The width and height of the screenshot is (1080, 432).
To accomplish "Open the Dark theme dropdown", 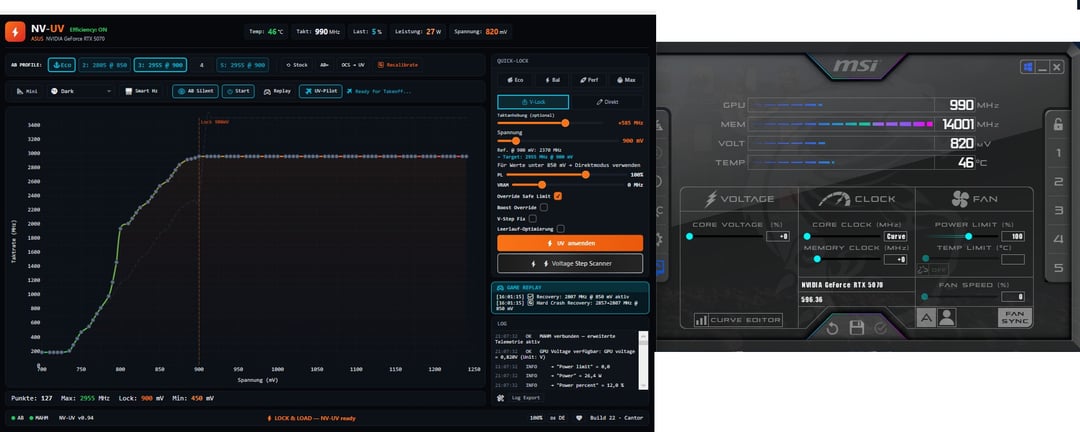I will (x=83, y=91).
